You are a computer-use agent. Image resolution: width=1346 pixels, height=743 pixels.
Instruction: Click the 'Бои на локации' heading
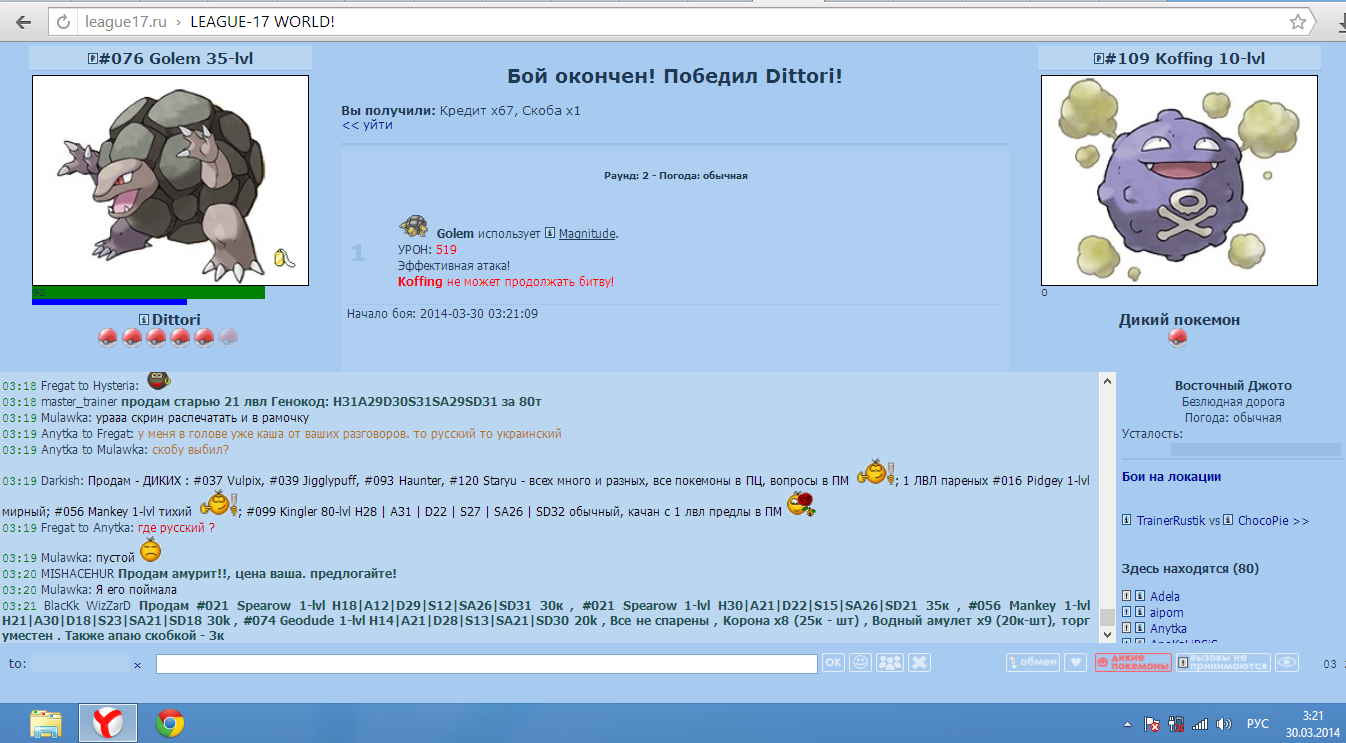1171,477
